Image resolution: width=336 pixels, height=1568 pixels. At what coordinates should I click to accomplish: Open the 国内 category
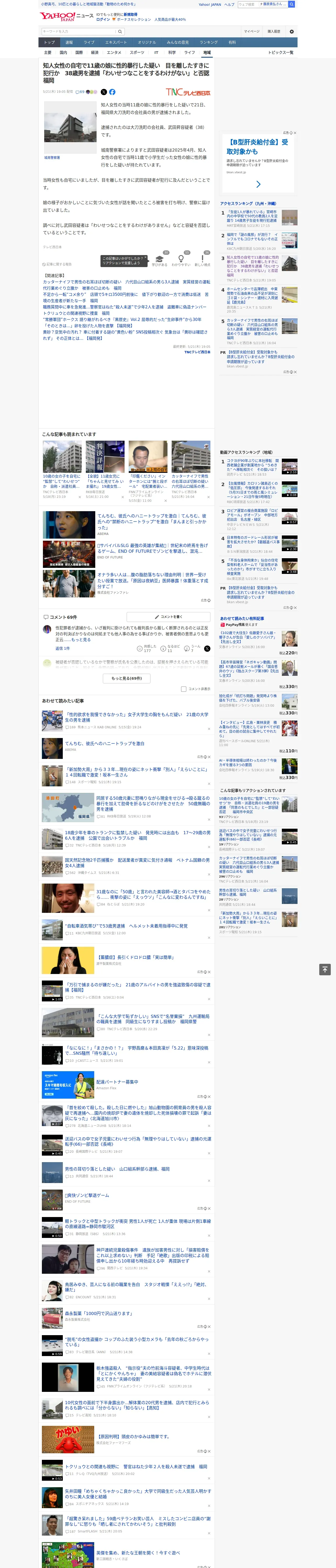pos(63,52)
